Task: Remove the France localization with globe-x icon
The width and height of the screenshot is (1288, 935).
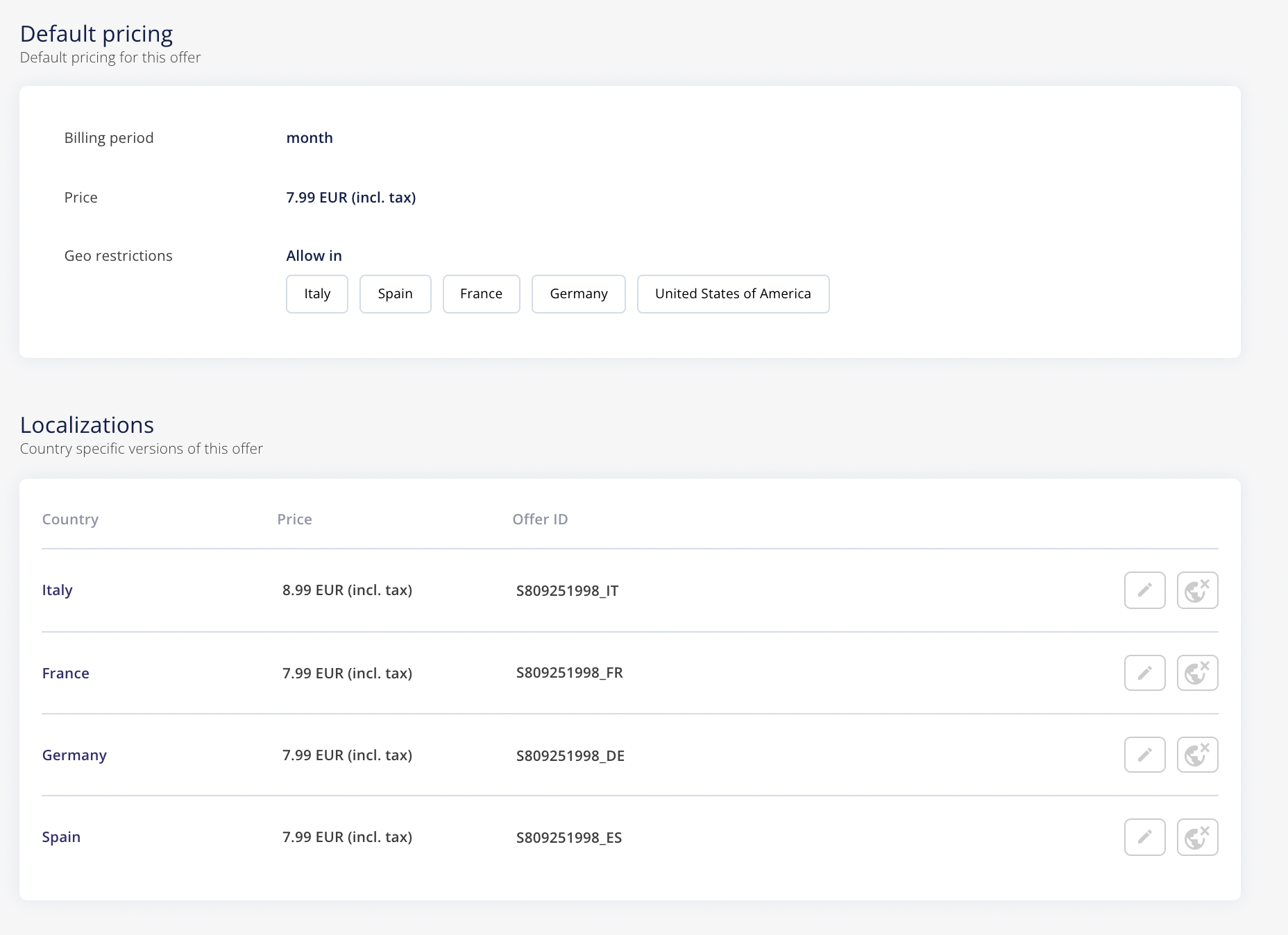Action: click(1197, 673)
